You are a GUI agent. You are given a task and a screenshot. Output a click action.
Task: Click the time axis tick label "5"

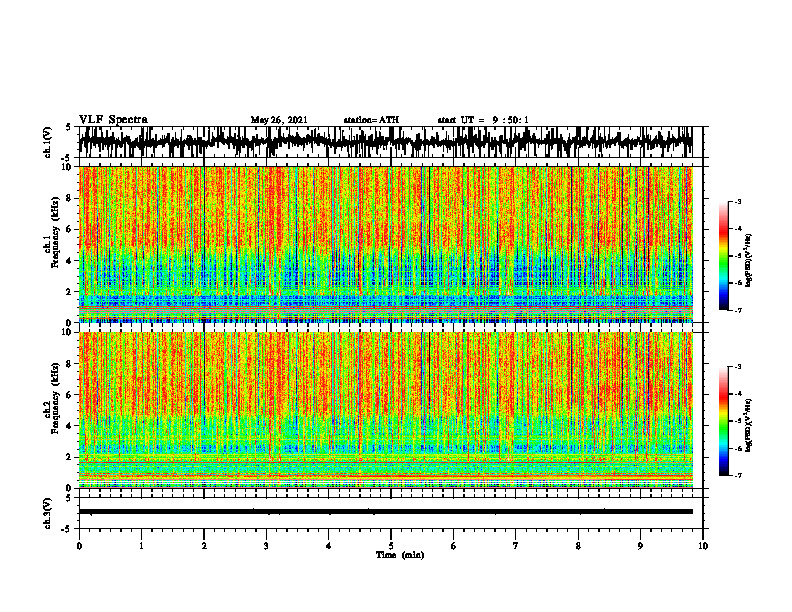pos(391,546)
